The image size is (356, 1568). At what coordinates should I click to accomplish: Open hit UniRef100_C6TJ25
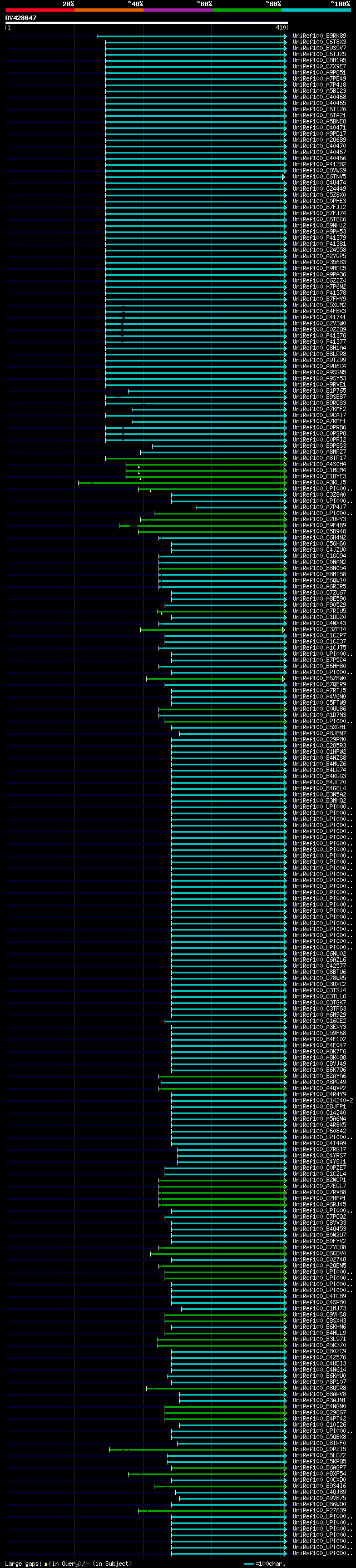click(319, 54)
